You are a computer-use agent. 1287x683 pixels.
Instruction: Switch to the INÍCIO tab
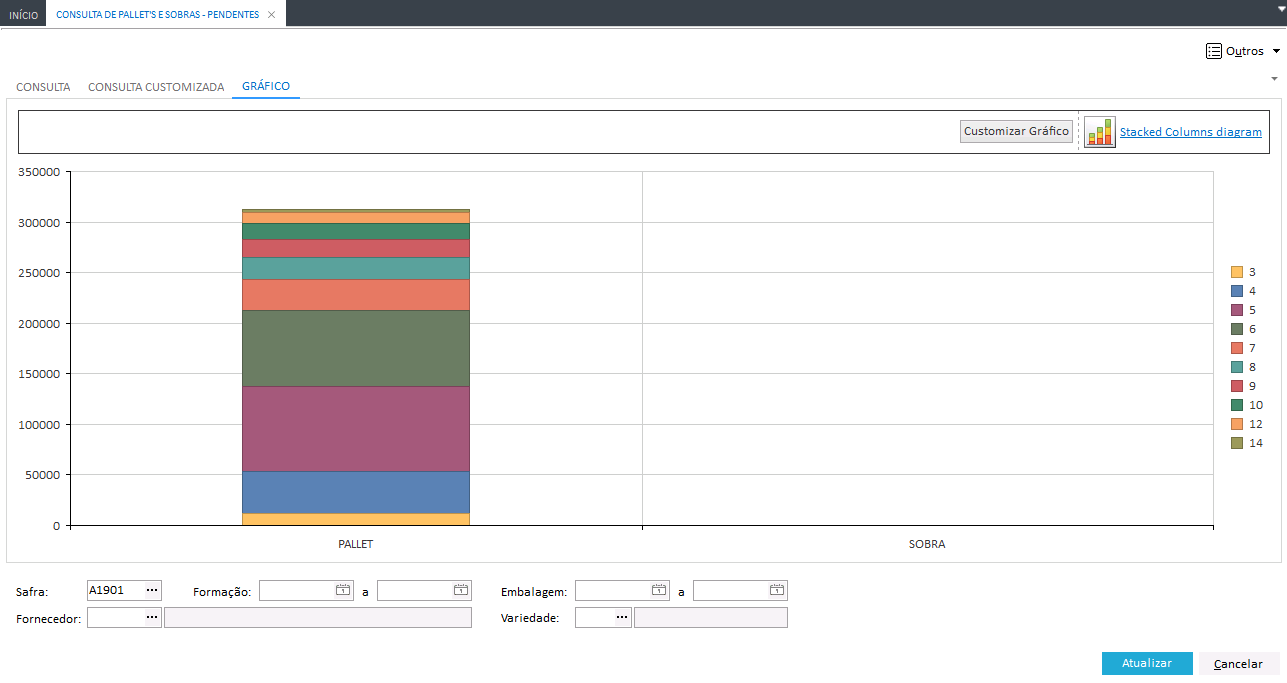[23, 15]
